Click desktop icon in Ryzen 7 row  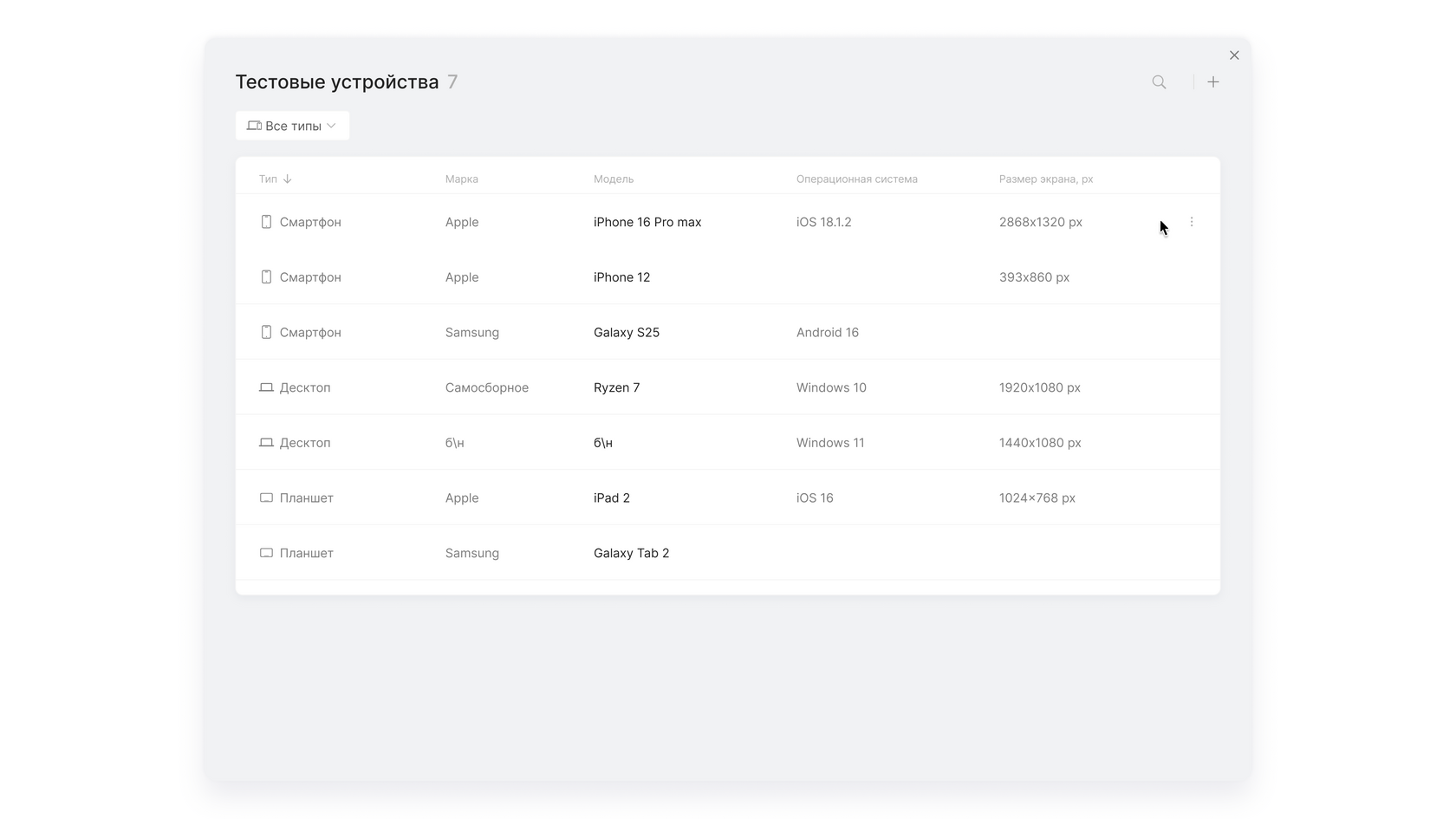click(266, 387)
